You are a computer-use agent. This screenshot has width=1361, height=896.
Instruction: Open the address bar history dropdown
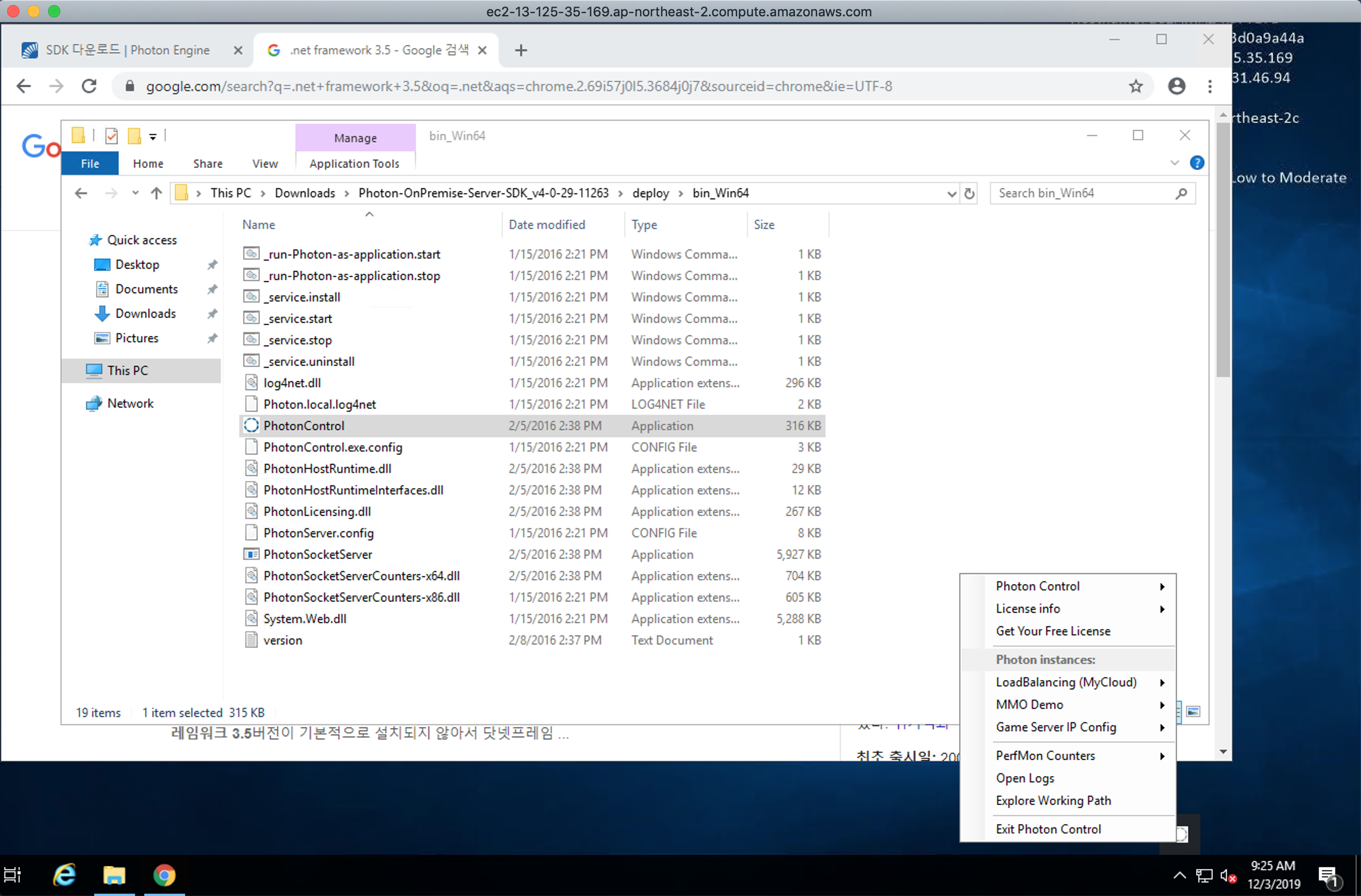(x=952, y=193)
